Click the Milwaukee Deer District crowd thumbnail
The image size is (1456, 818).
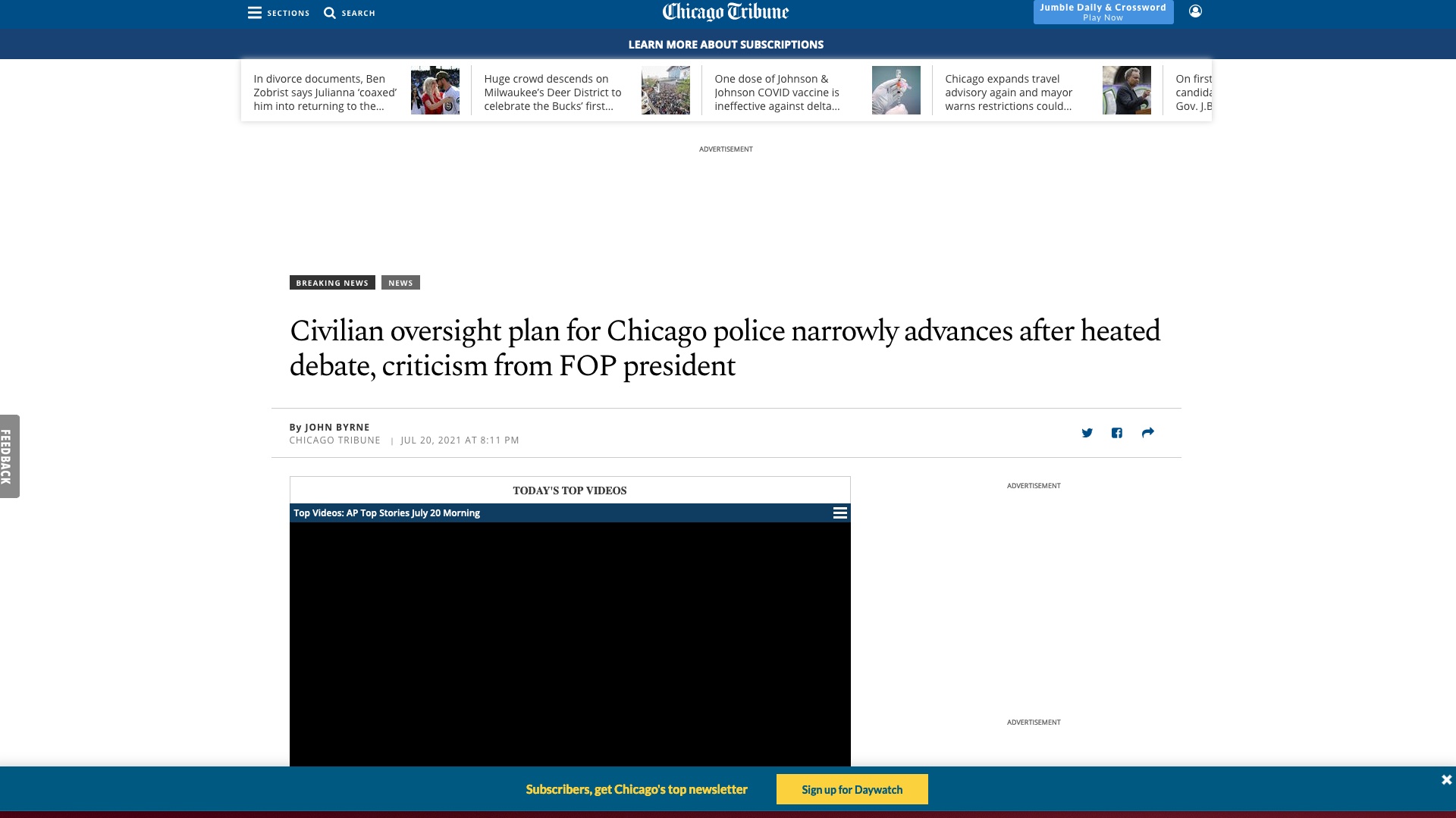[x=665, y=90]
